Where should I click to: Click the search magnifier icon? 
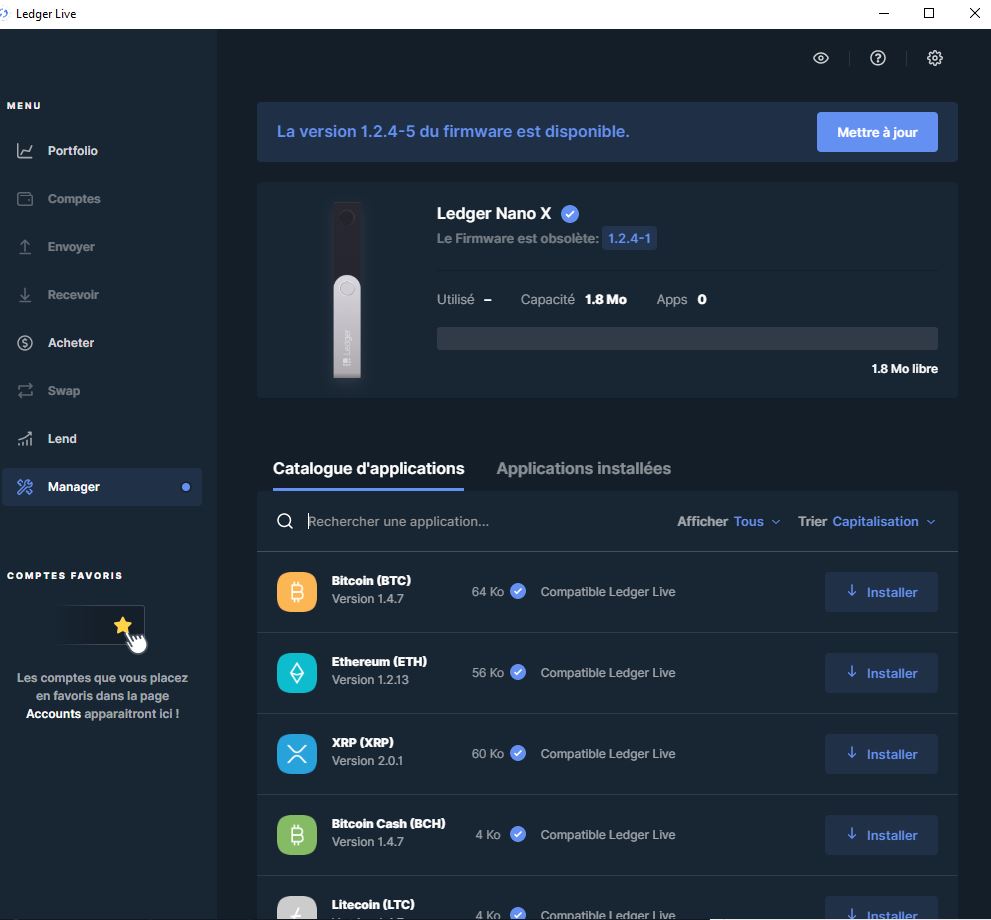284,521
